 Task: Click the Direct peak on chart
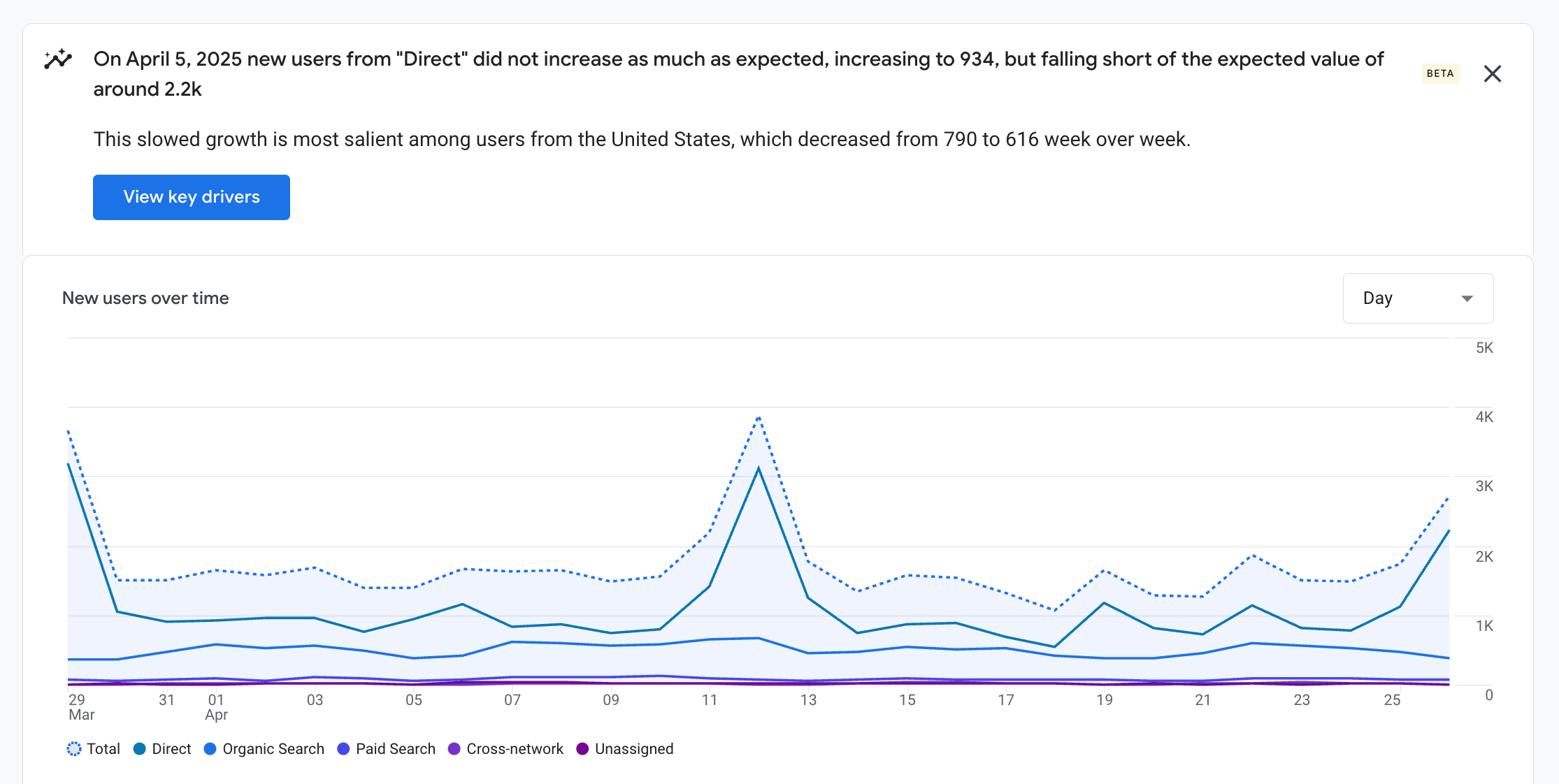(759, 468)
